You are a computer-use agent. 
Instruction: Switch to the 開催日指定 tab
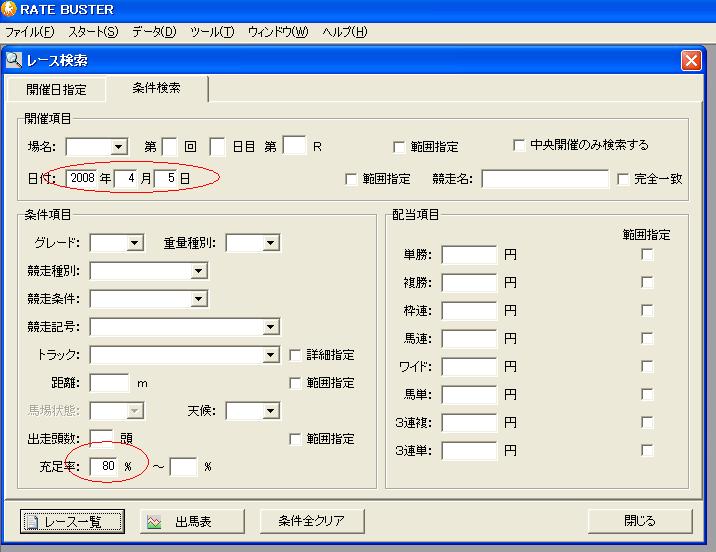pyautogui.click(x=56, y=89)
